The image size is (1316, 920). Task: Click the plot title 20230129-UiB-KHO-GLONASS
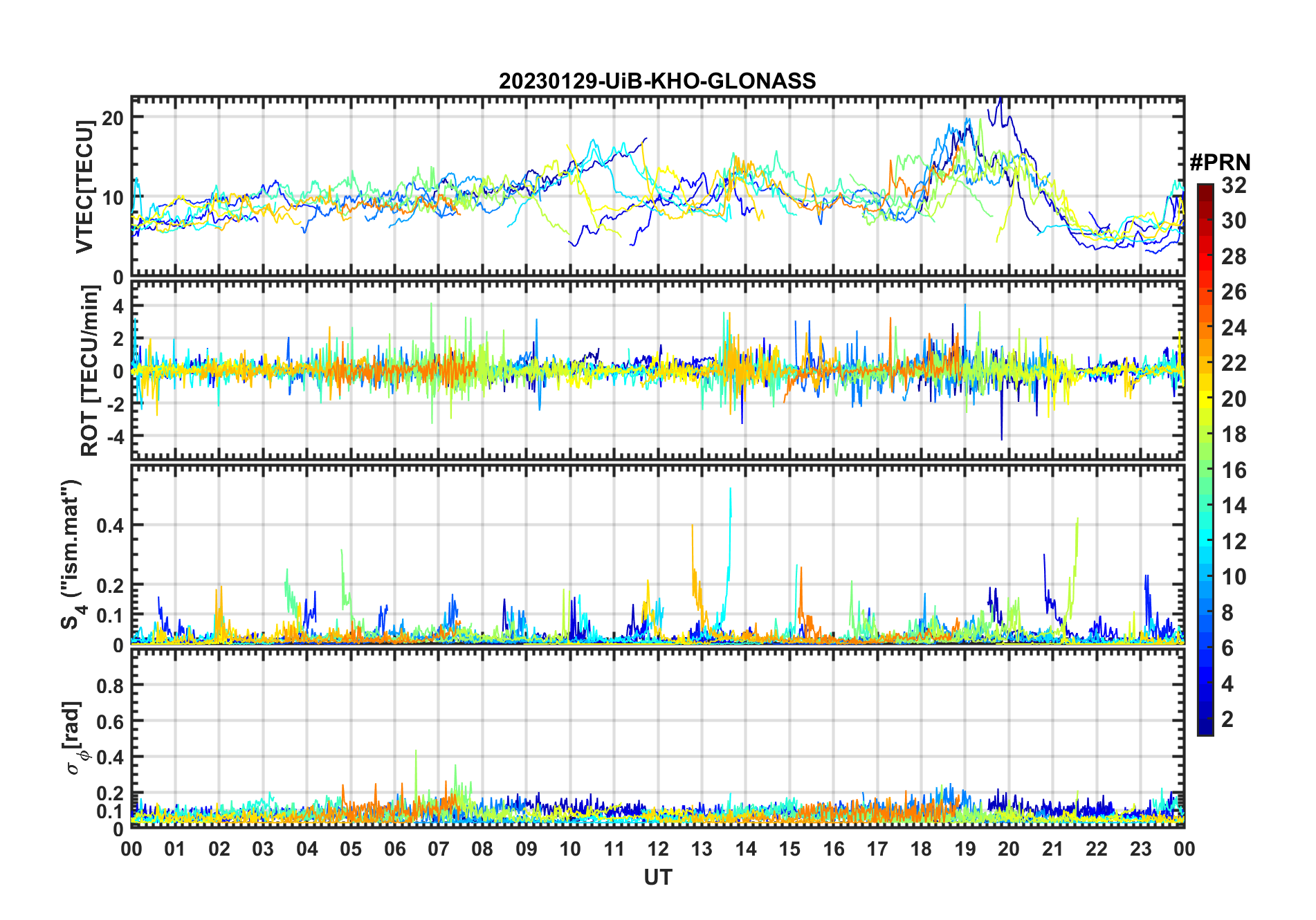tap(657, 81)
